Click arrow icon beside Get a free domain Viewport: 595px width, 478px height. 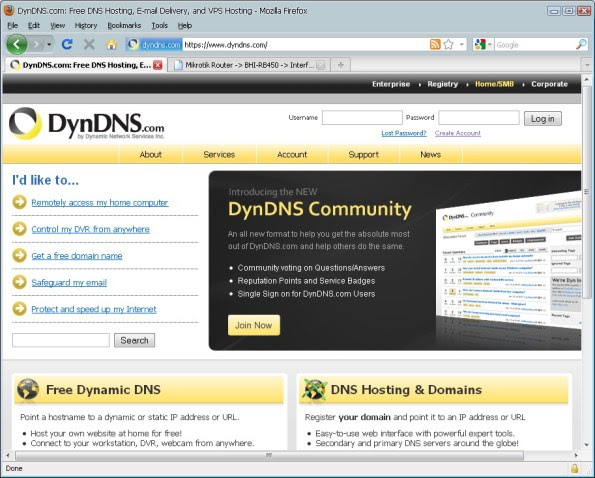[20, 255]
